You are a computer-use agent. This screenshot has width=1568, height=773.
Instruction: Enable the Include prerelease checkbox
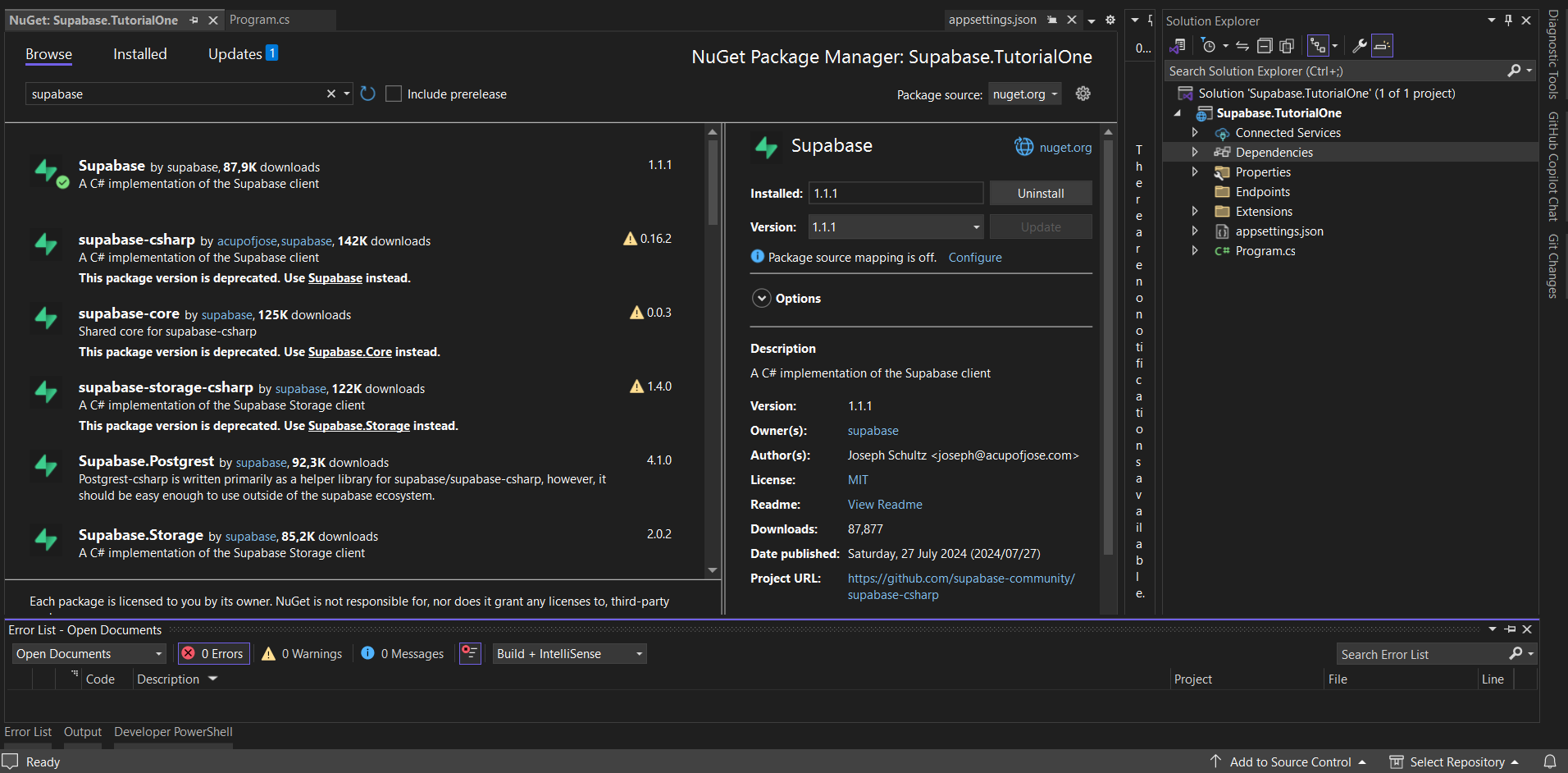pos(394,94)
